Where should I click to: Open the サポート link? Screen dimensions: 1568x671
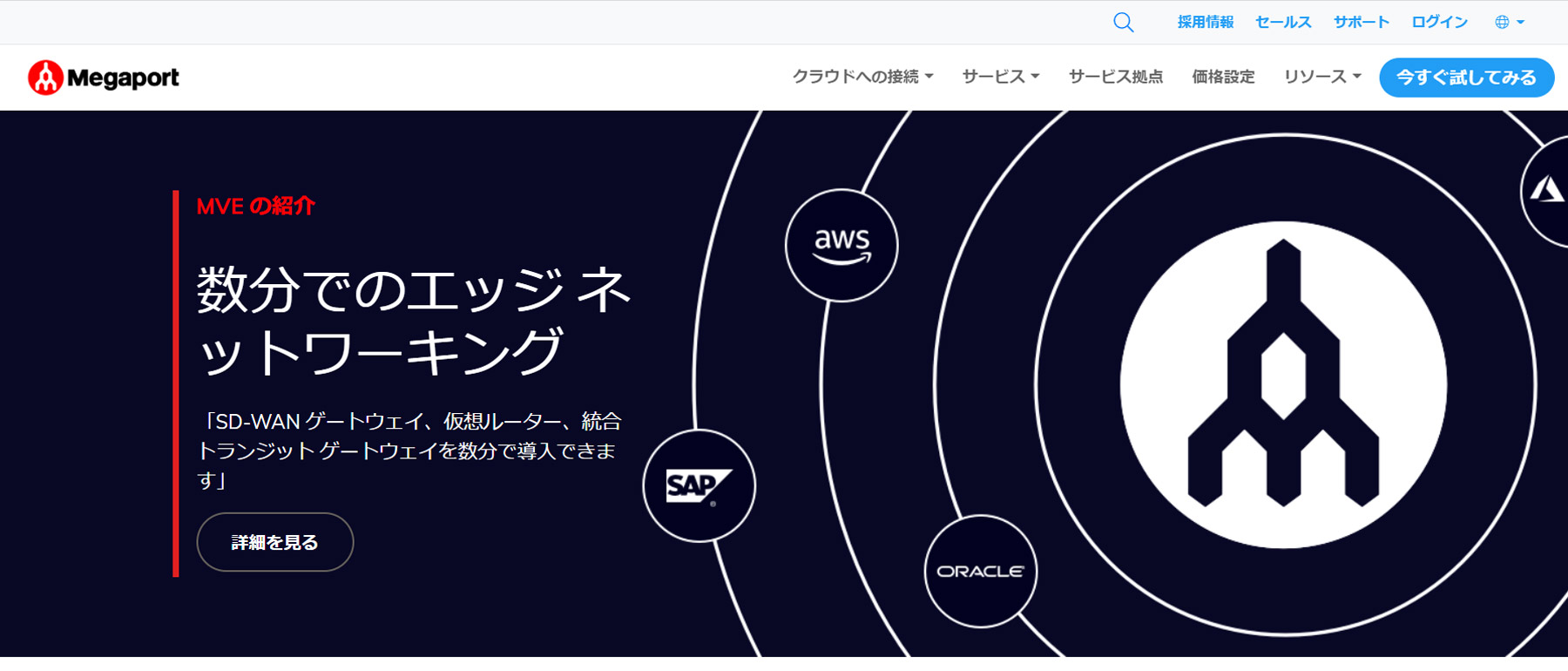(1362, 23)
